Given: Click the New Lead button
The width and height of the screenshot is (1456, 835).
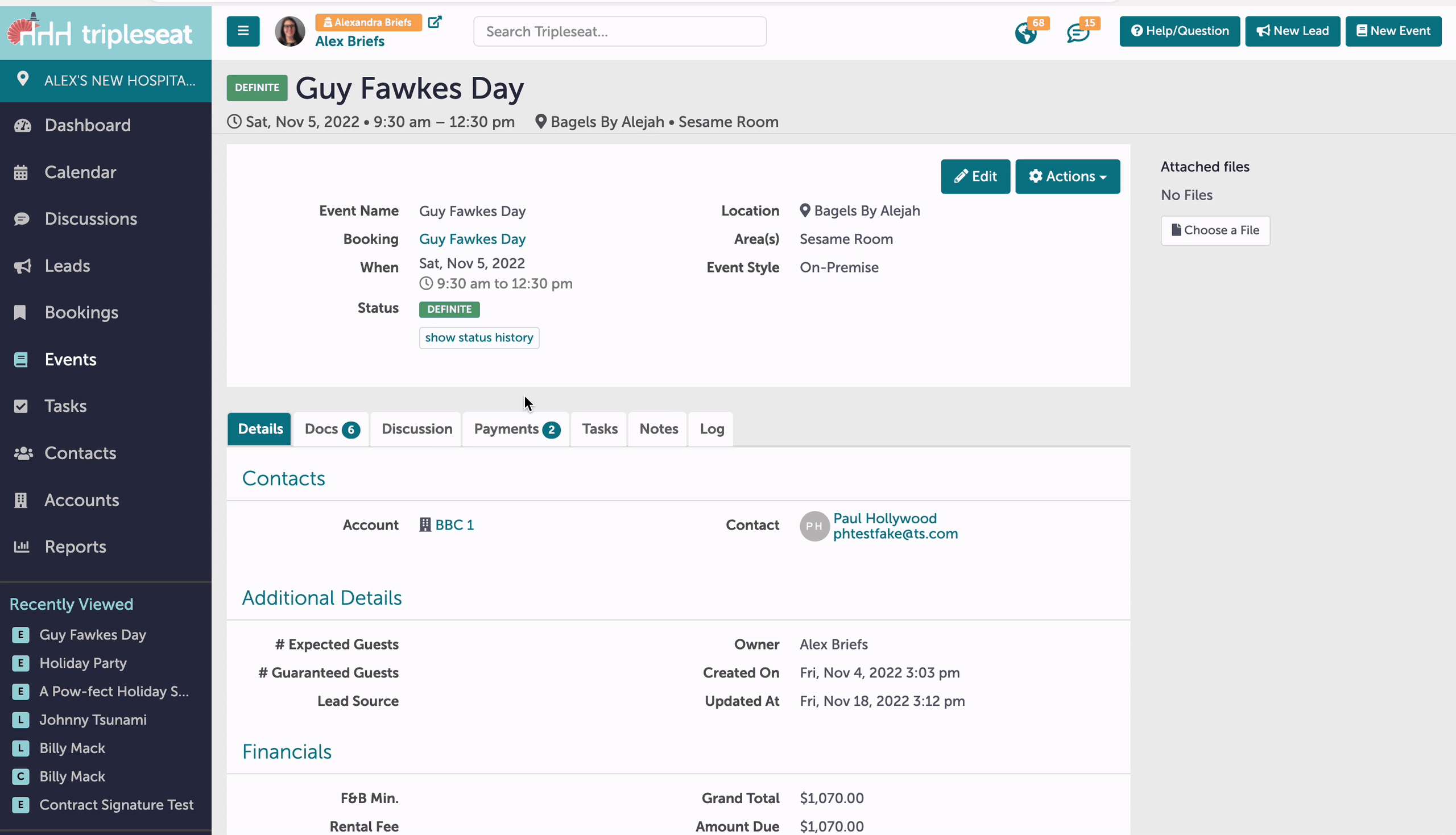Looking at the screenshot, I should click(1292, 31).
